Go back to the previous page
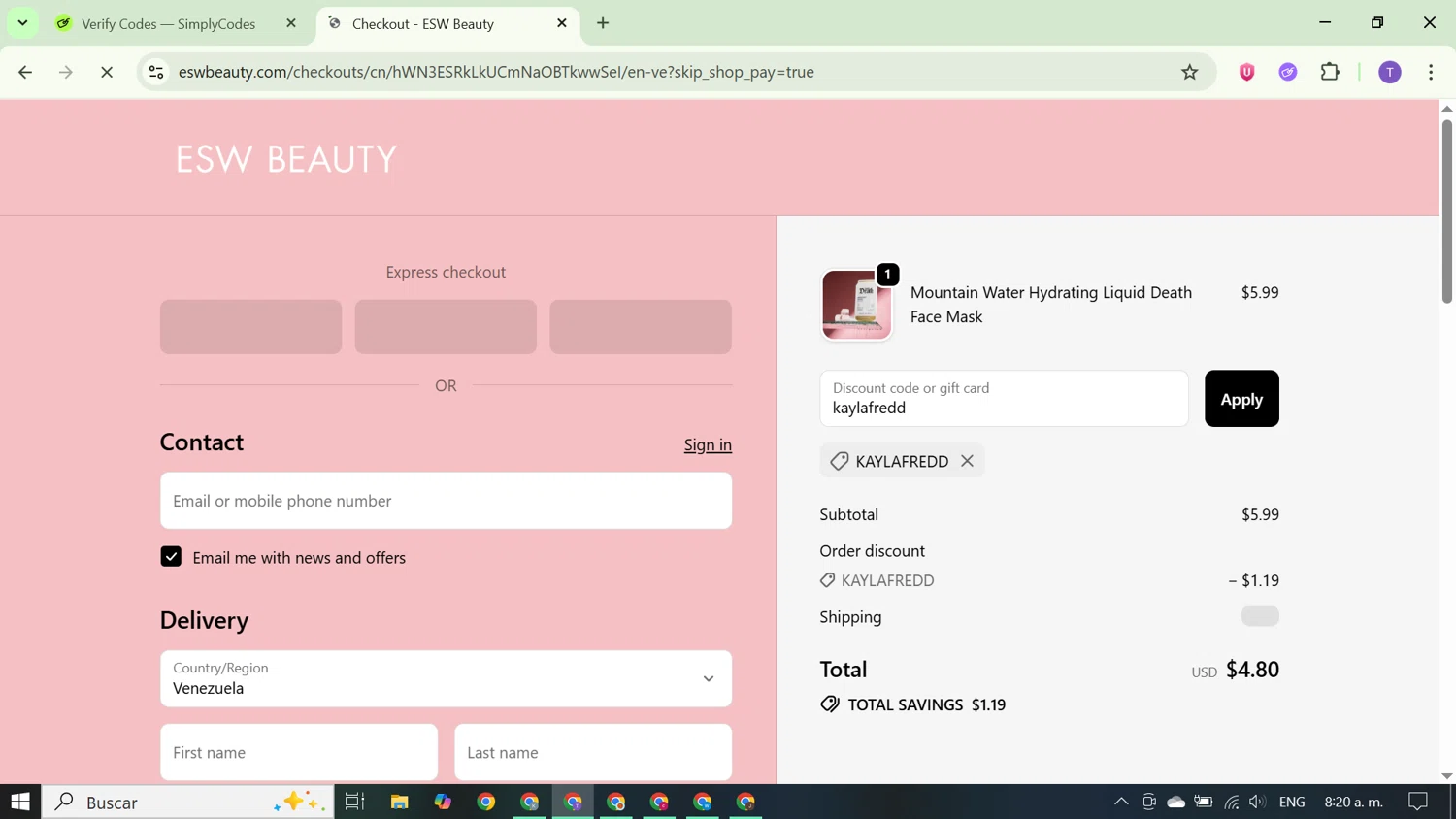 coord(25,72)
